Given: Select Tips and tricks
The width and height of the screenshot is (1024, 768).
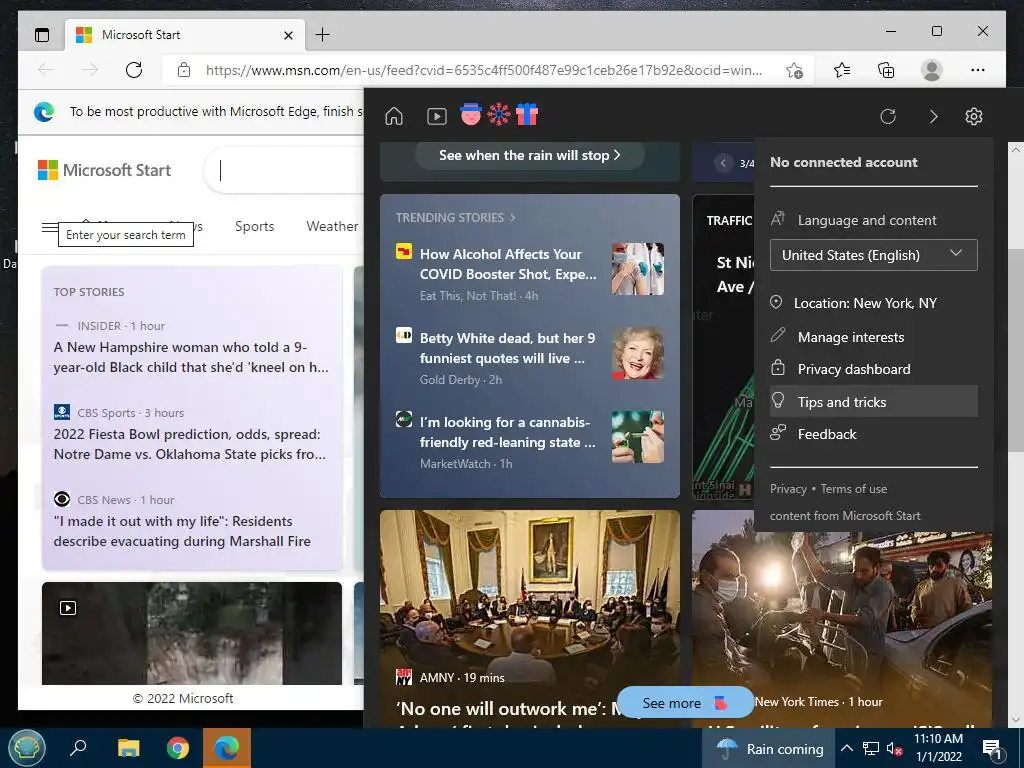Looking at the screenshot, I should [874, 402].
